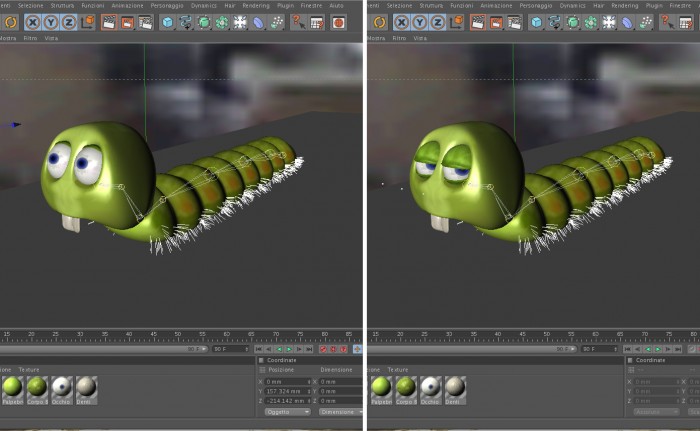The image size is (700, 431).
Task: Open scene light object icon, right window
Action: [x=609, y=22]
